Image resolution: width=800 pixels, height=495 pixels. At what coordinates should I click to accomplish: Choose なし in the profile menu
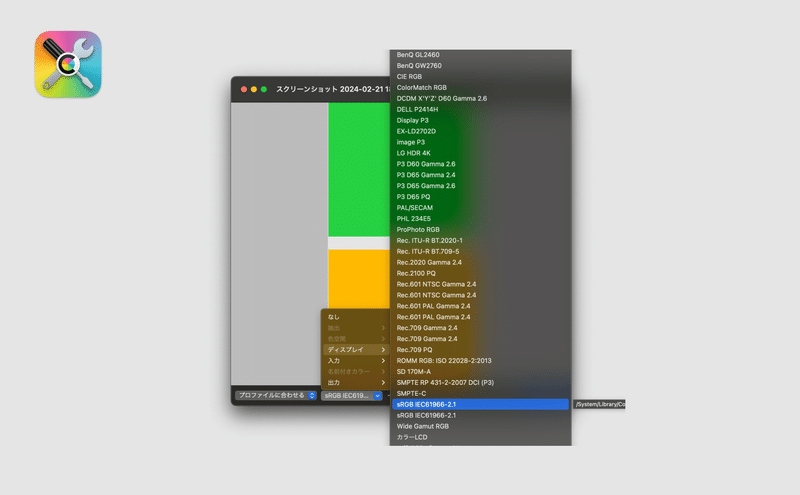point(356,317)
